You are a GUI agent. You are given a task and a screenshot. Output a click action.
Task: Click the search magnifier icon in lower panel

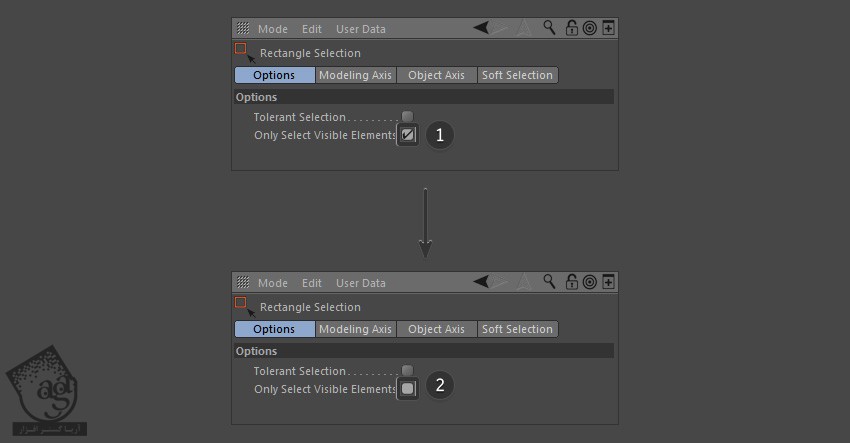(x=549, y=282)
